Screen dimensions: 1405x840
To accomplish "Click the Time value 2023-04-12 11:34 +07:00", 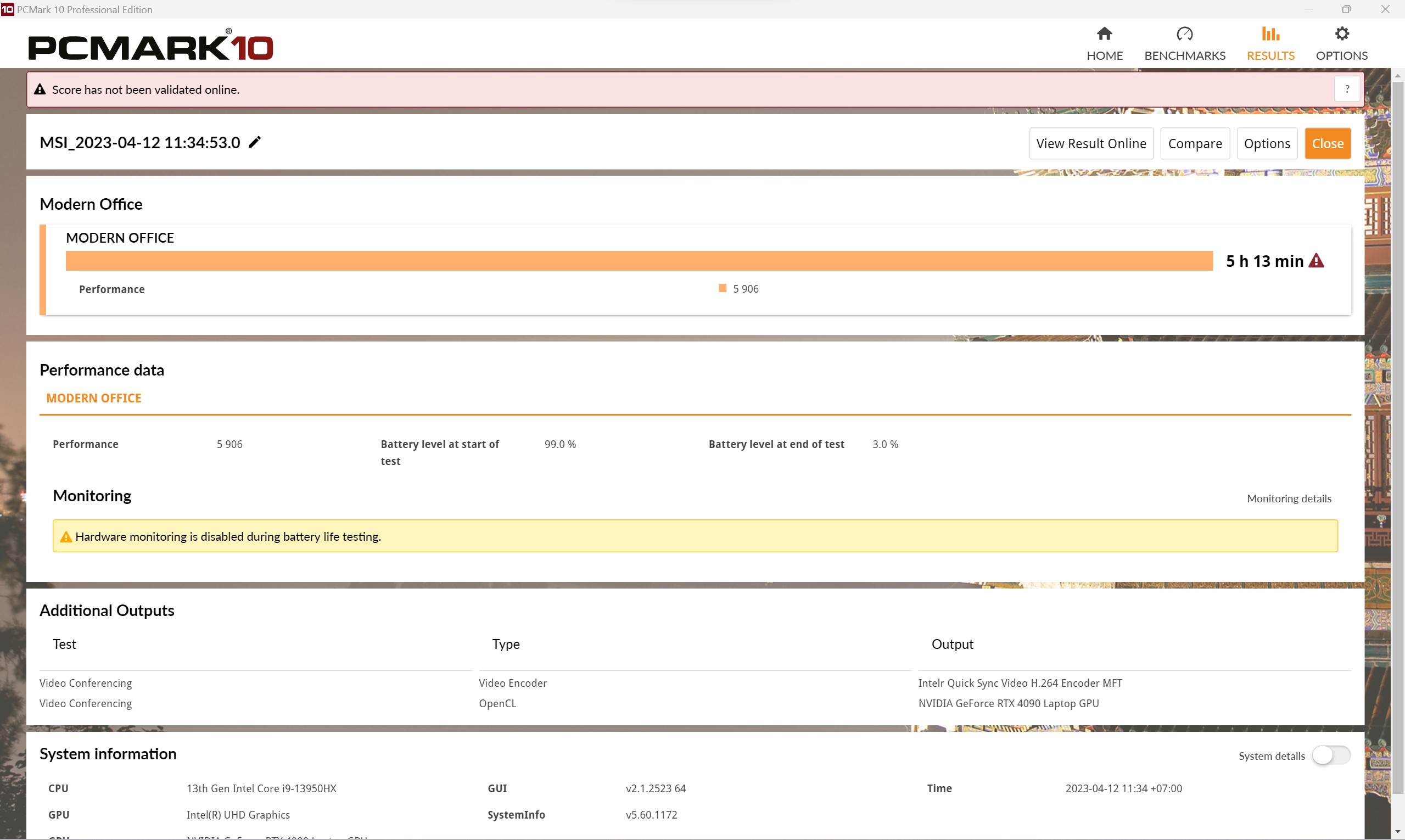I will pos(1123,788).
